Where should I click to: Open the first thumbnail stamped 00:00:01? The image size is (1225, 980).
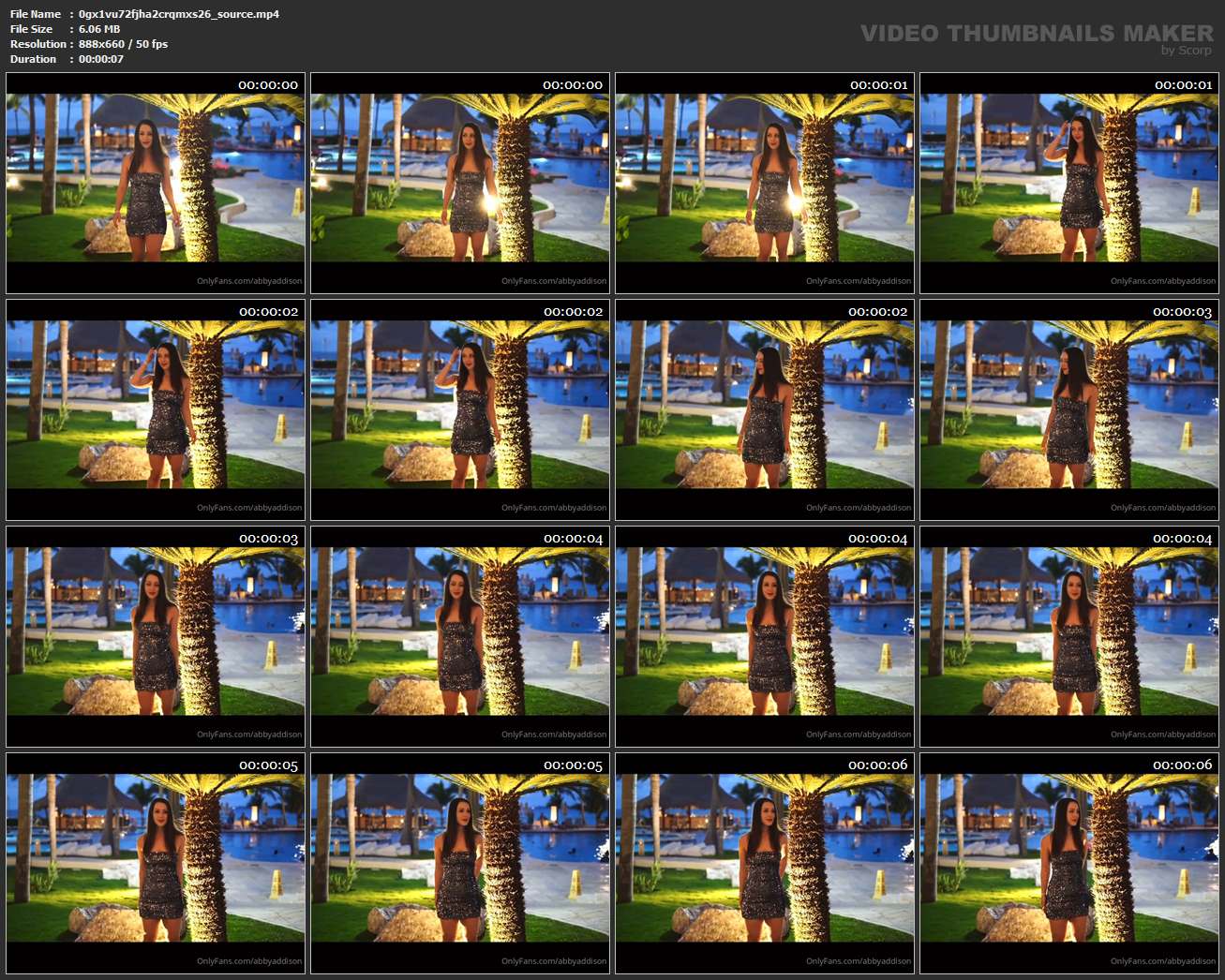[765, 183]
